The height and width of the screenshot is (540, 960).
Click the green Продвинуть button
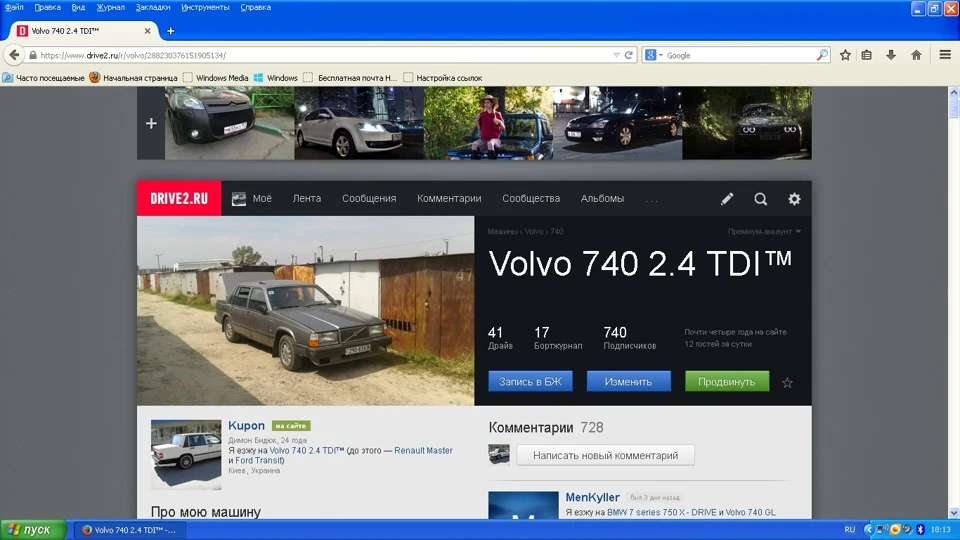(727, 381)
